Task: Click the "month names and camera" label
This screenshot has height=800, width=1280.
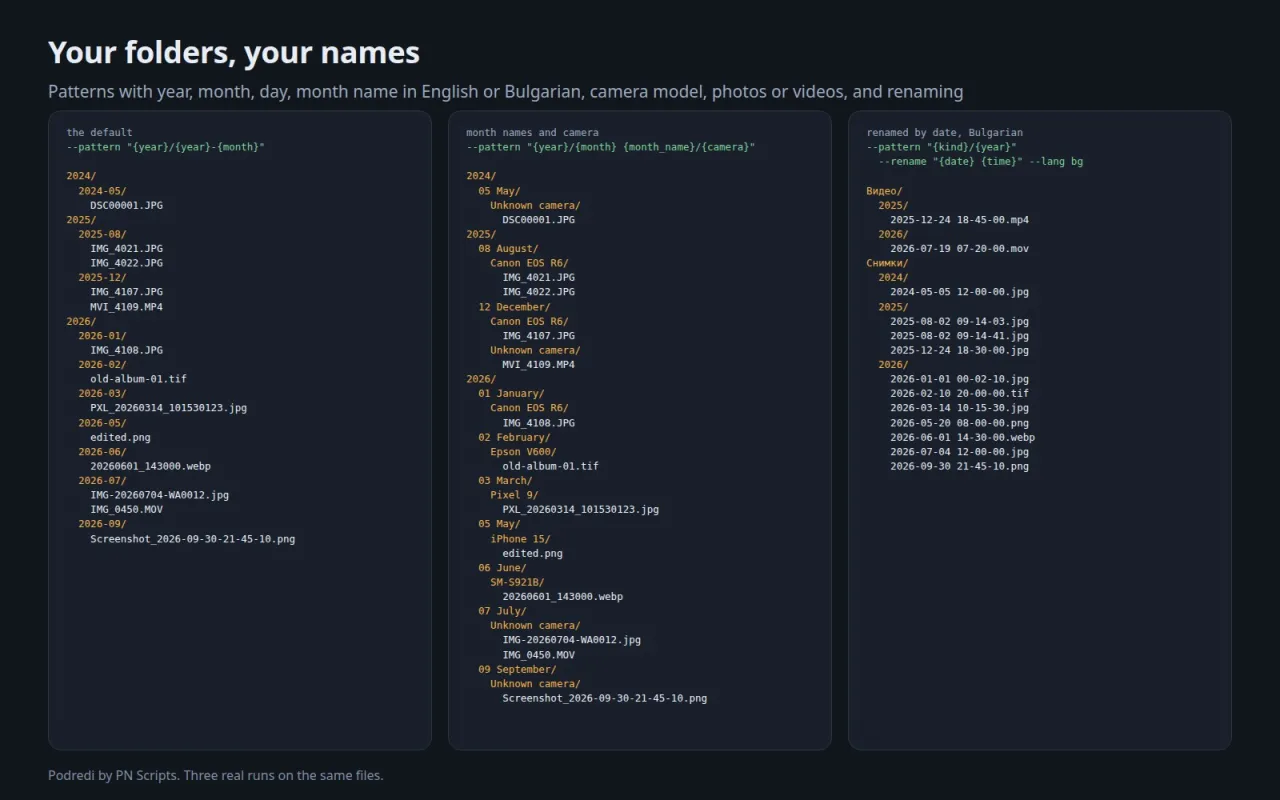Action: click(532, 132)
